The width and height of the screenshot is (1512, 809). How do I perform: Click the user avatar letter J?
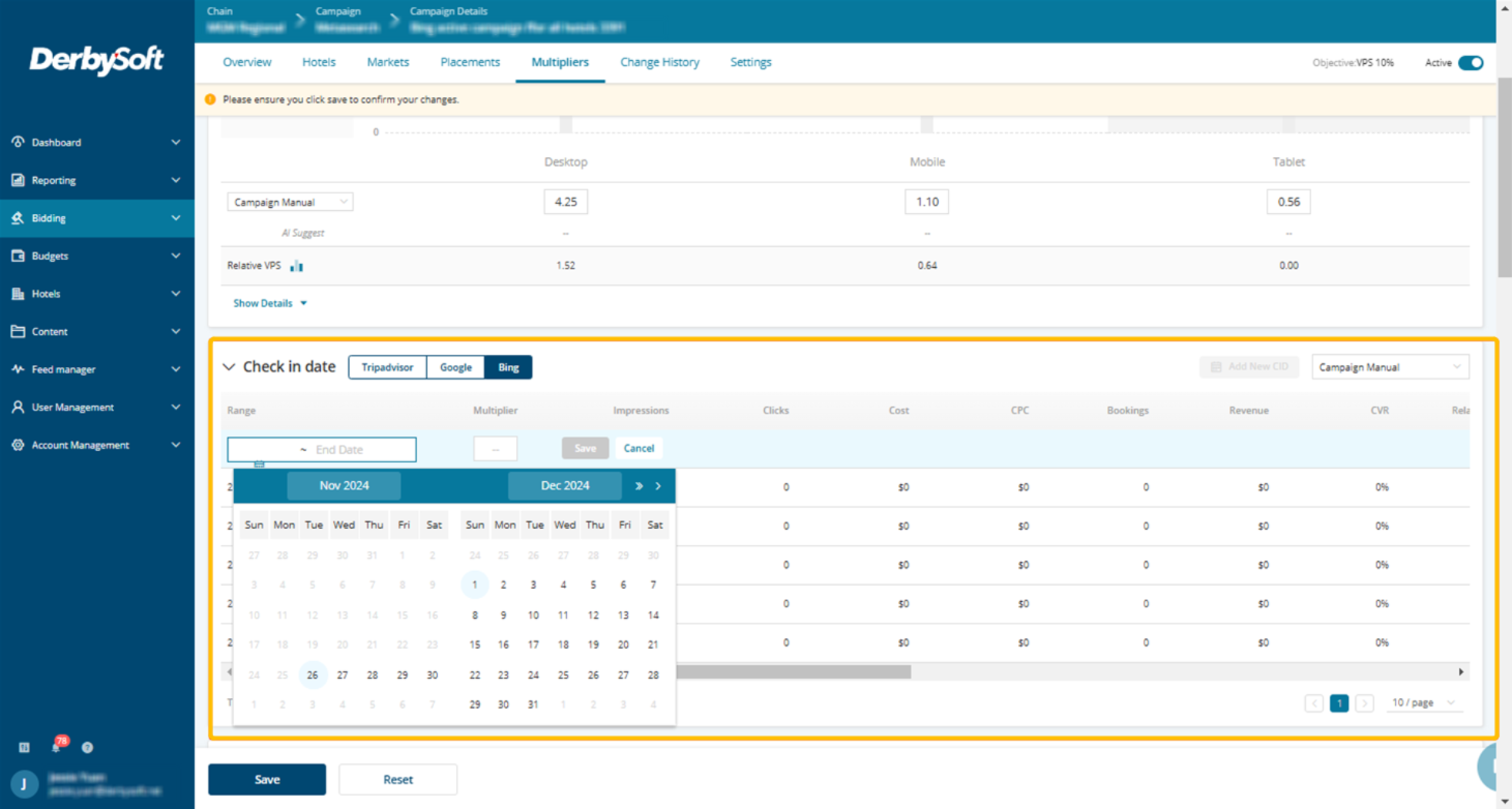[x=24, y=784]
